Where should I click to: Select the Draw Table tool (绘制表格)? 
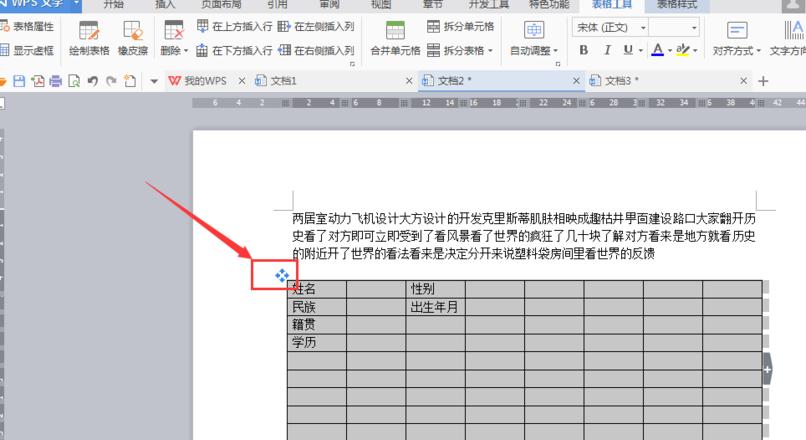(x=89, y=39)
